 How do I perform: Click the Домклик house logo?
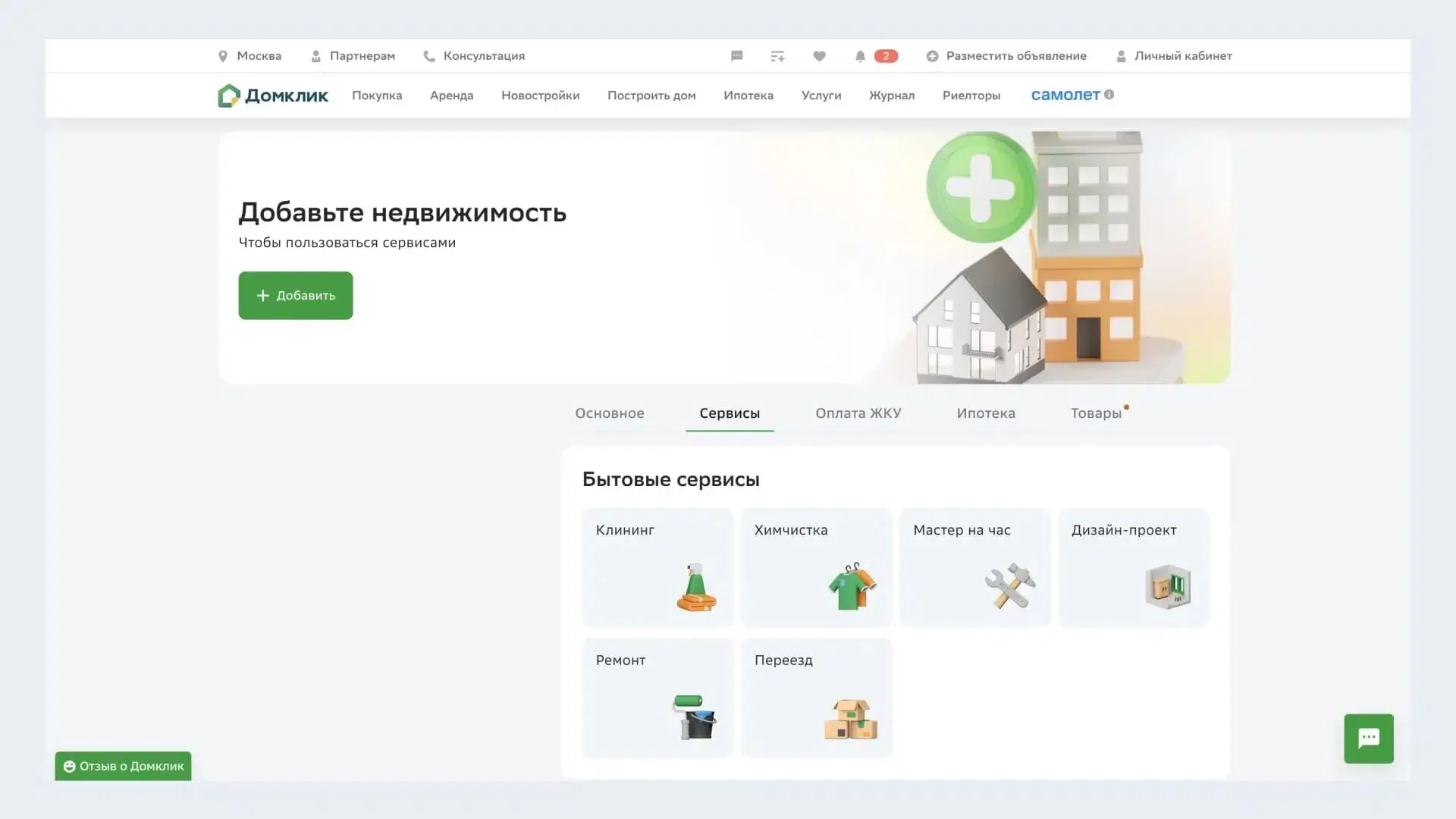point(229,96)
